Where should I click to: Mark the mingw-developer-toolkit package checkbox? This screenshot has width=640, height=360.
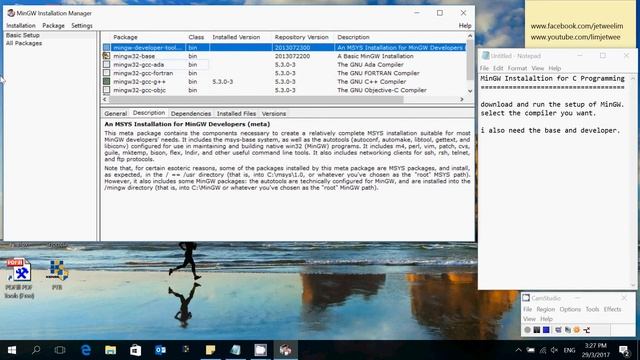coord(107,48)
